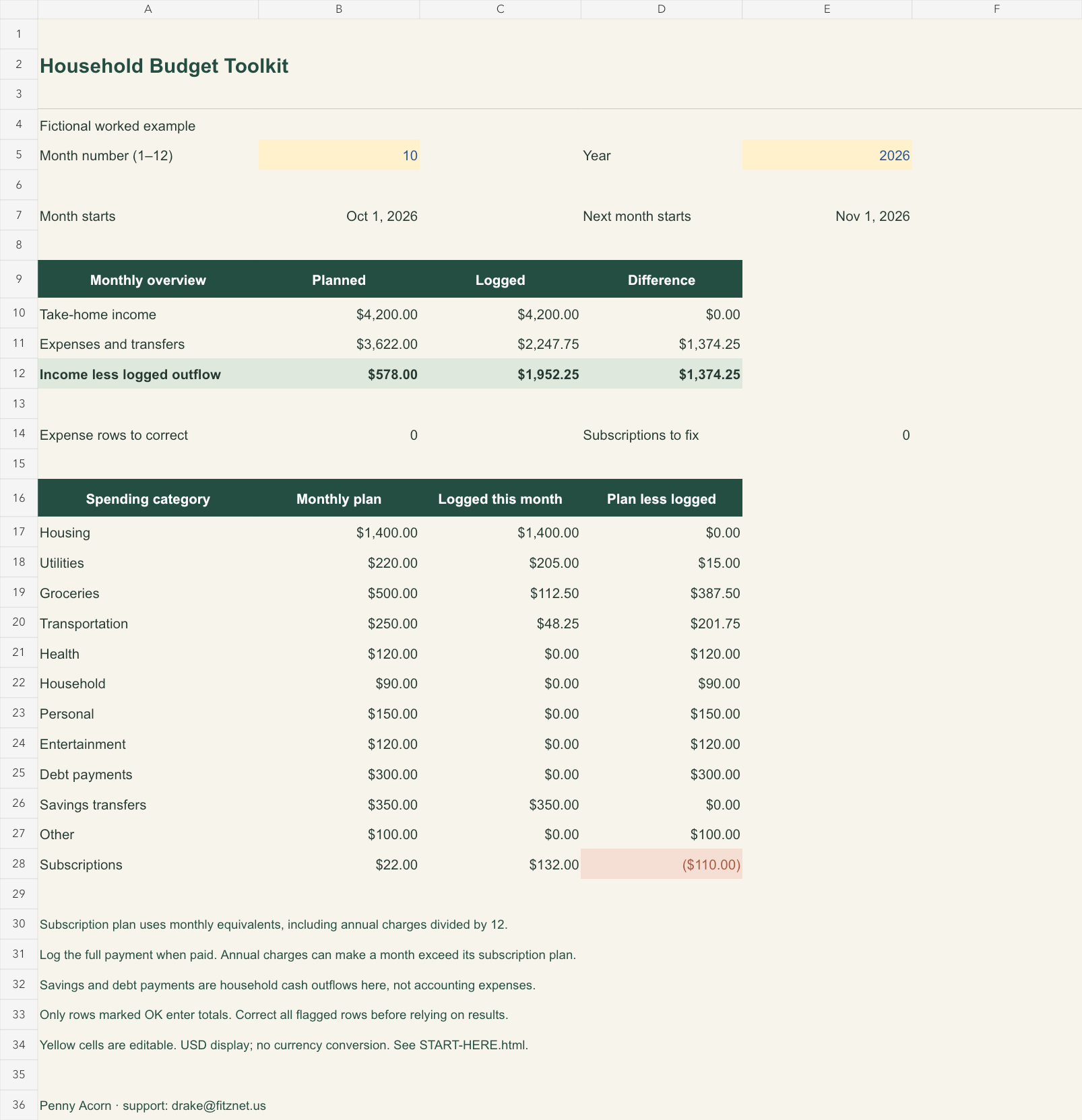
Task: Click the Subscriptions to fix label
Action: click(x=641, y=435)
